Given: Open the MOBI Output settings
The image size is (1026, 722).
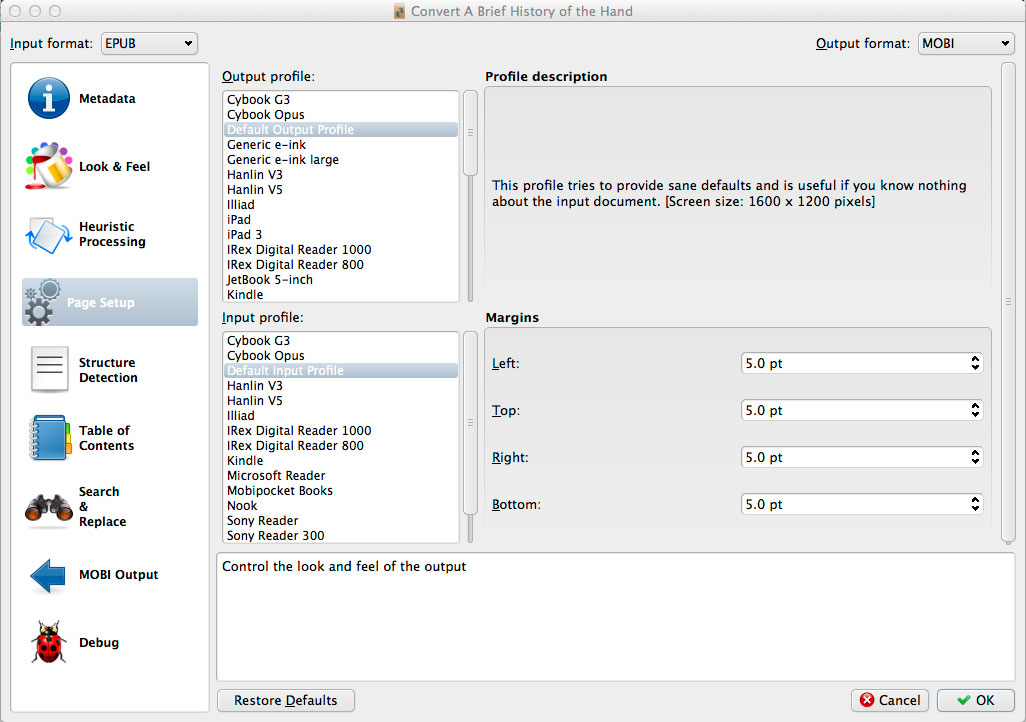Looking at the screenshot, I should tap(109, 574).
